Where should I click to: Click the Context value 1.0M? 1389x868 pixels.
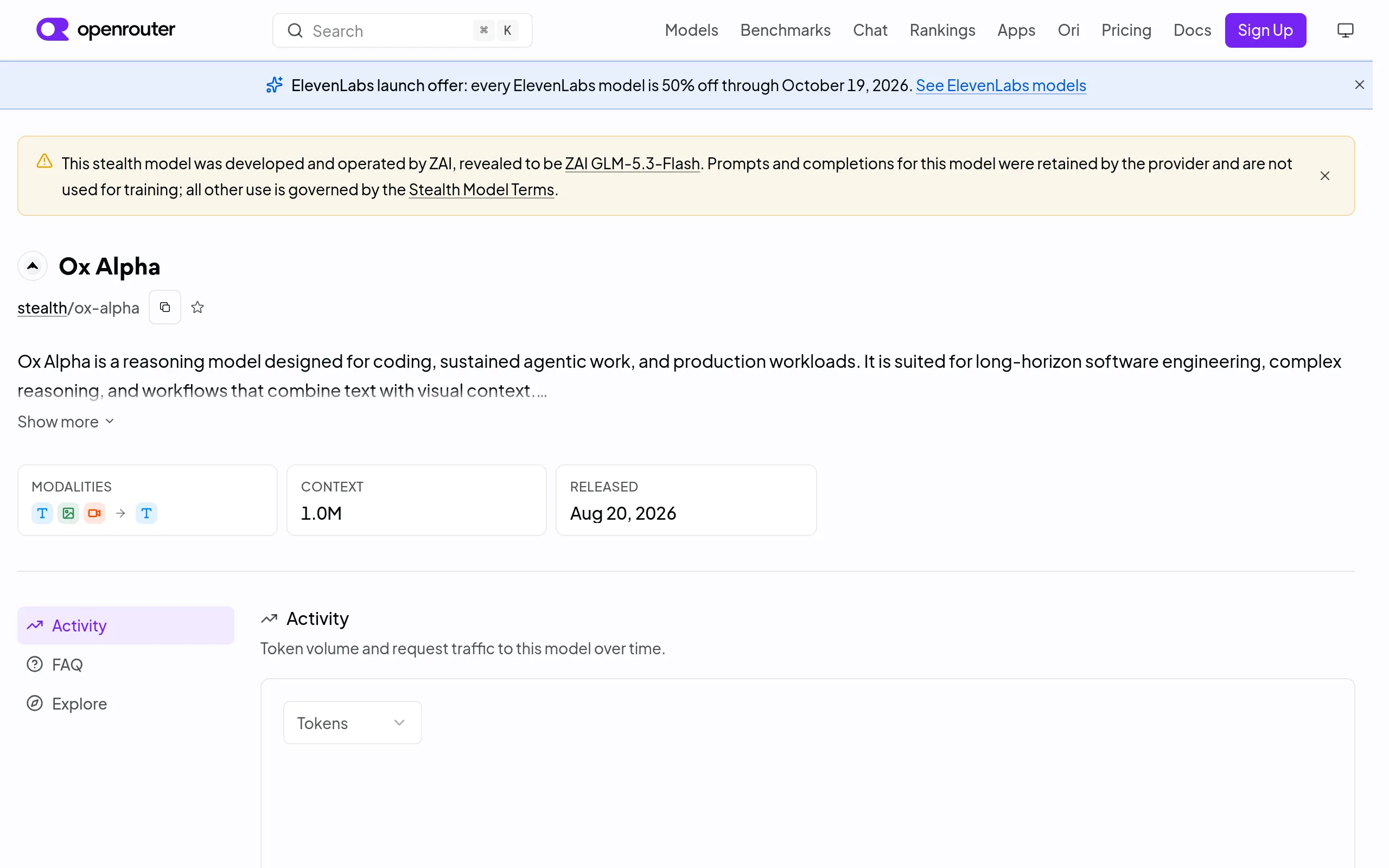coord(321,513)
